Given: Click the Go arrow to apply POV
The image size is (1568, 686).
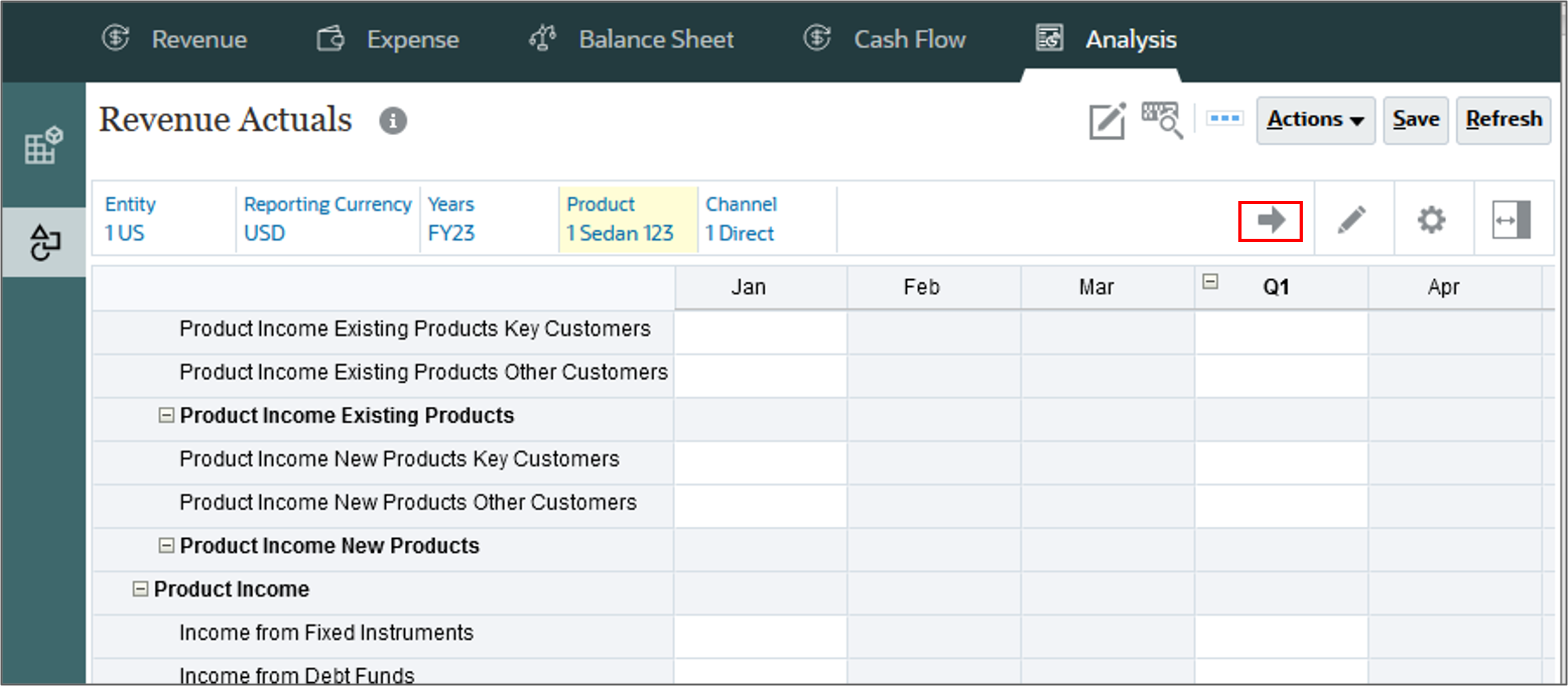Looking at the screenshot, I should pos(1271,220).
